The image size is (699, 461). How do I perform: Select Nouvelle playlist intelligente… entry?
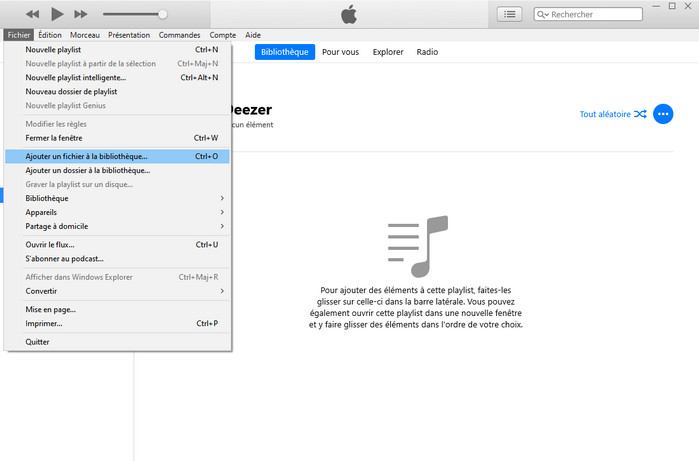pos(117,78)
